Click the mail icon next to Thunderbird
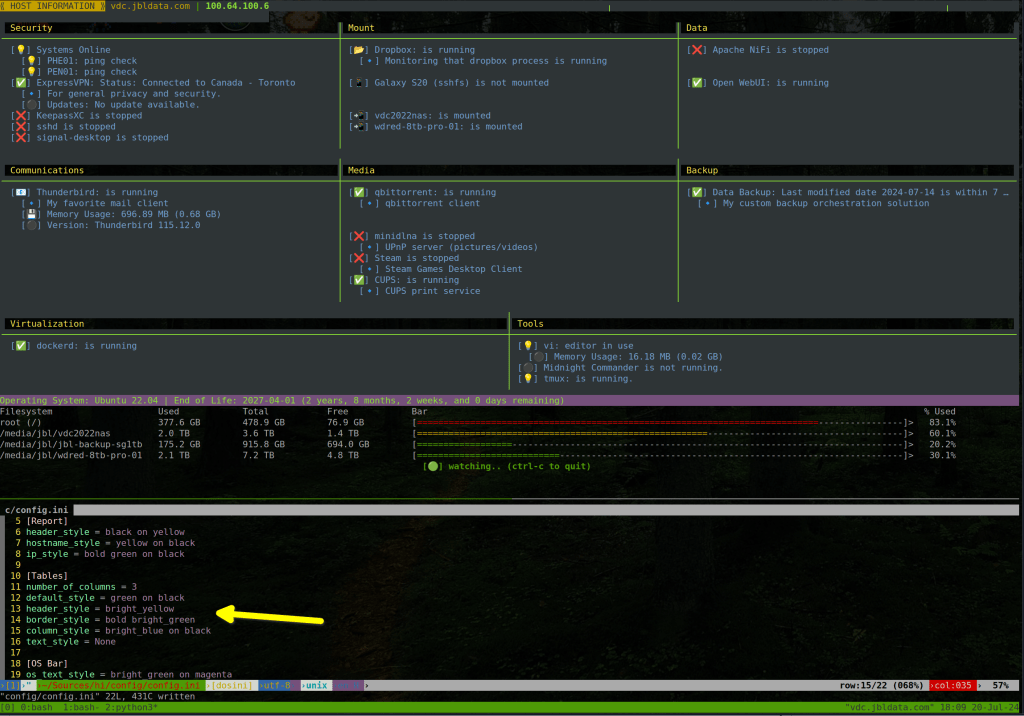Viewport: 1024px width, 716px height. point(18,192)
